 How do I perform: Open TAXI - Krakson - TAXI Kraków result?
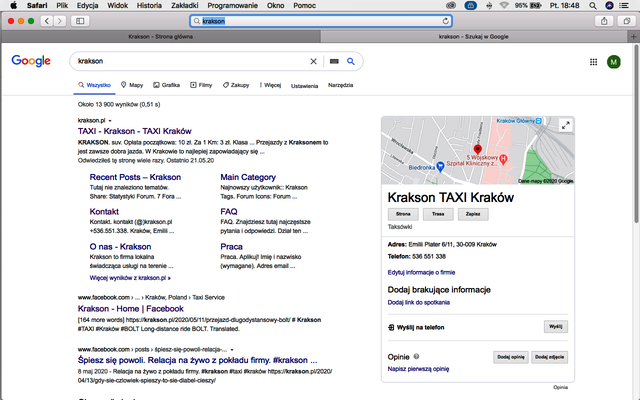click(x=135, y=131)
